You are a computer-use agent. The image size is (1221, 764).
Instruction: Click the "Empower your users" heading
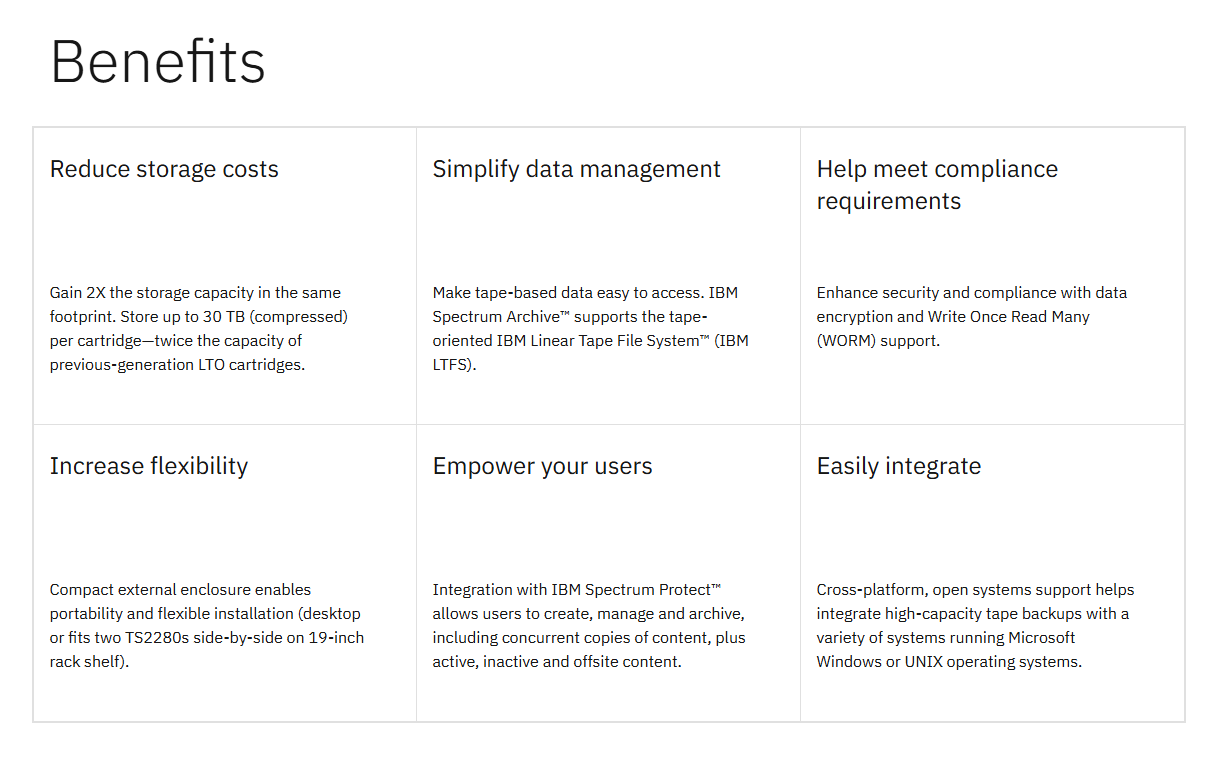click(x=542, y=466)
